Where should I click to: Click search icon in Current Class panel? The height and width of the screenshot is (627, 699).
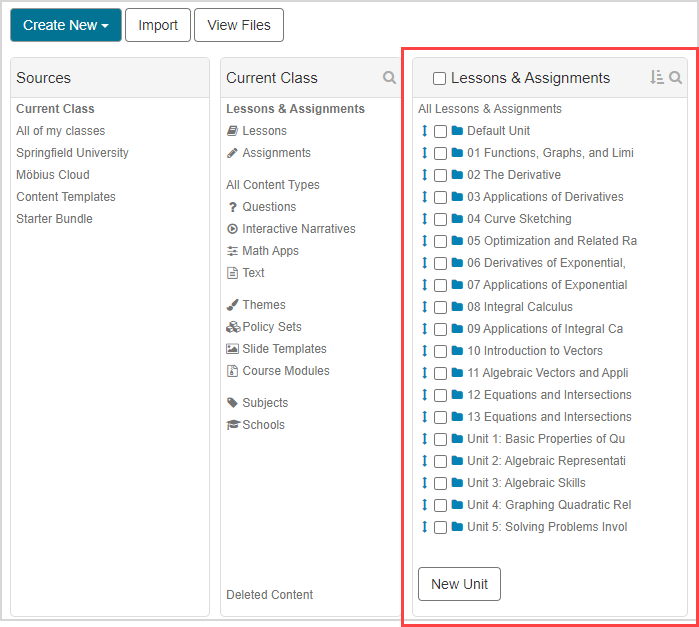point(389,78)
